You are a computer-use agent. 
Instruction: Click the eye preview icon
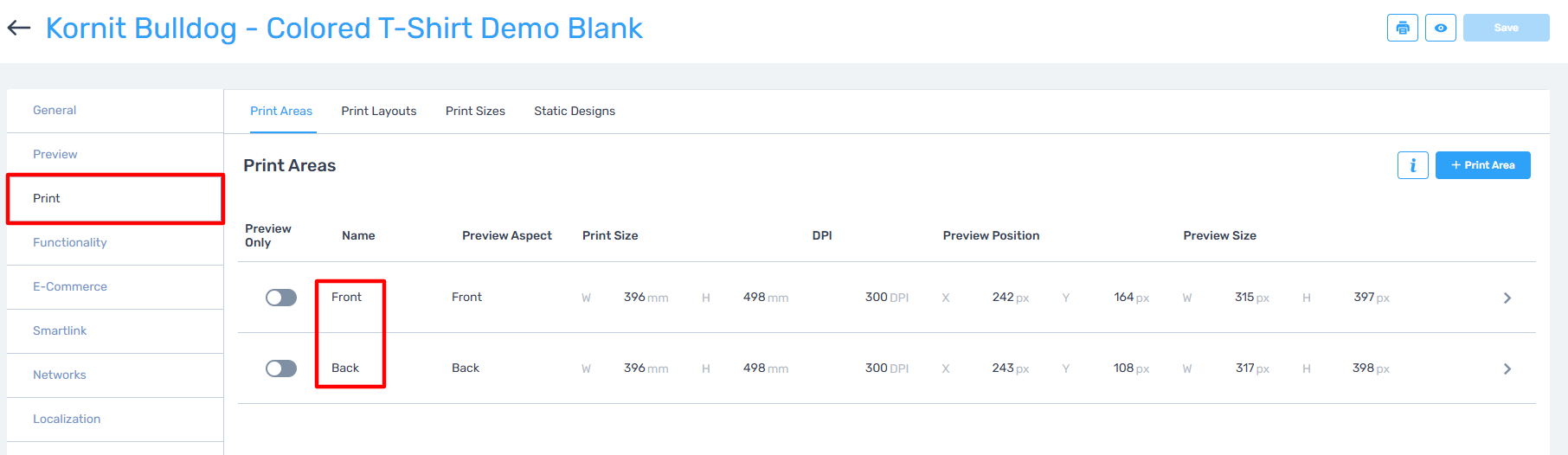point(1440,28)
